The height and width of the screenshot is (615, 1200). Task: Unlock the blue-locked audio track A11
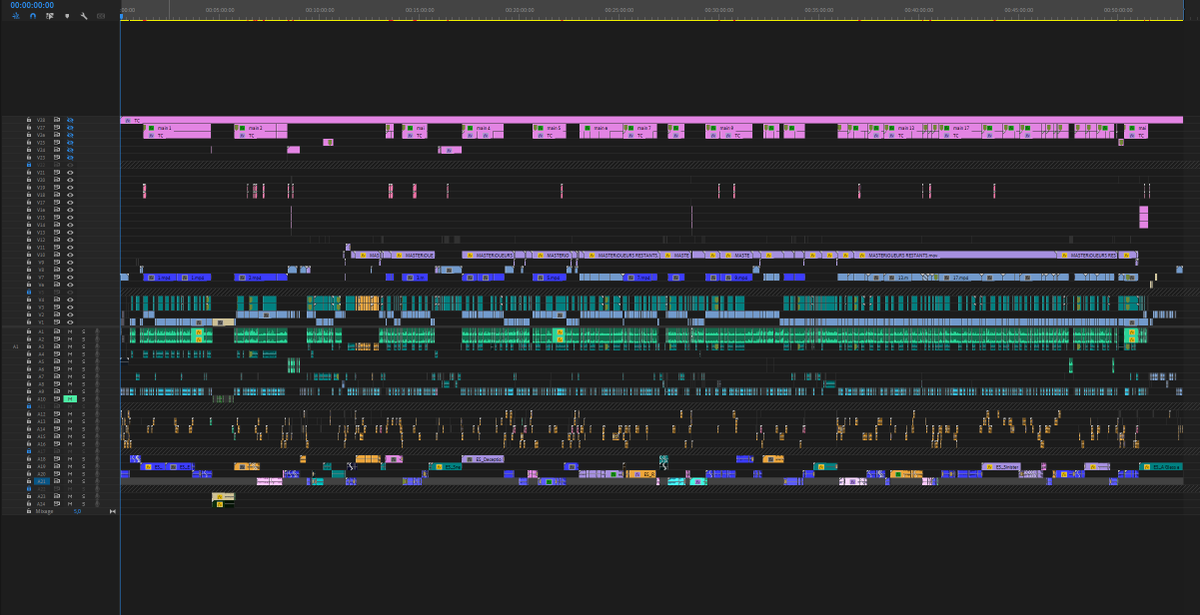point(29,406)
